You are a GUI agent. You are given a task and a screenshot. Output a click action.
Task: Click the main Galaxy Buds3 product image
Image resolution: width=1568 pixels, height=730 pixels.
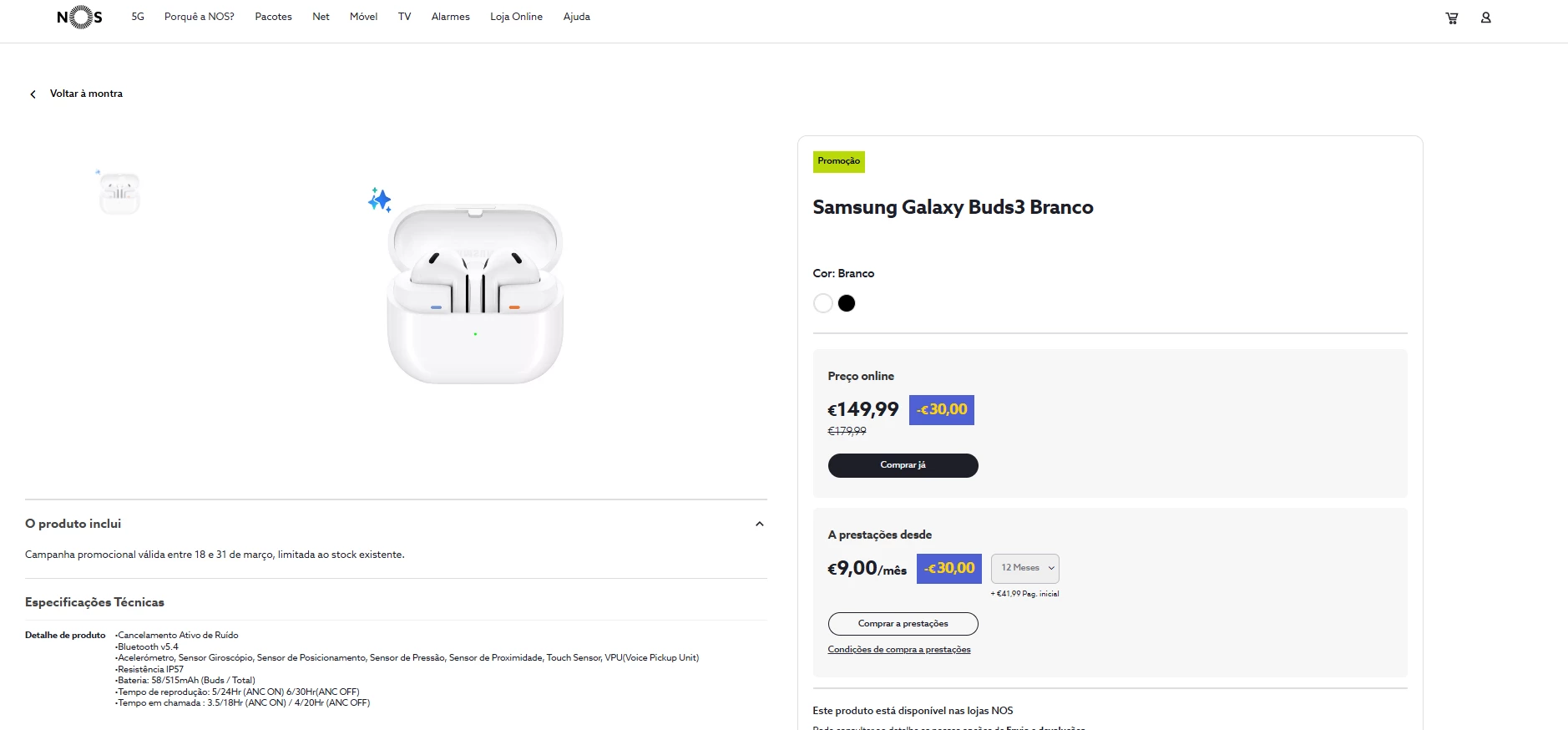[x=474, y=292]
